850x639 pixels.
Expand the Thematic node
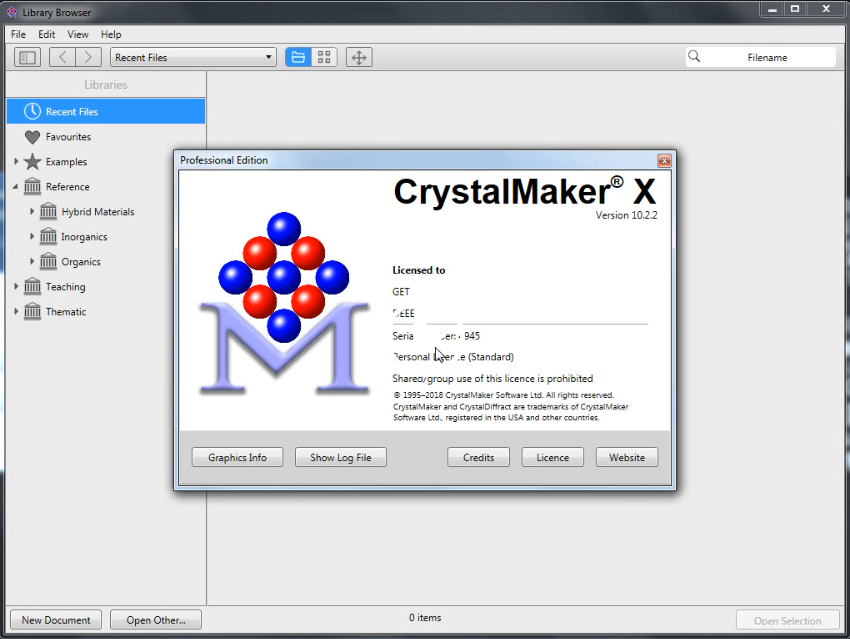click(x=16, y=311)
